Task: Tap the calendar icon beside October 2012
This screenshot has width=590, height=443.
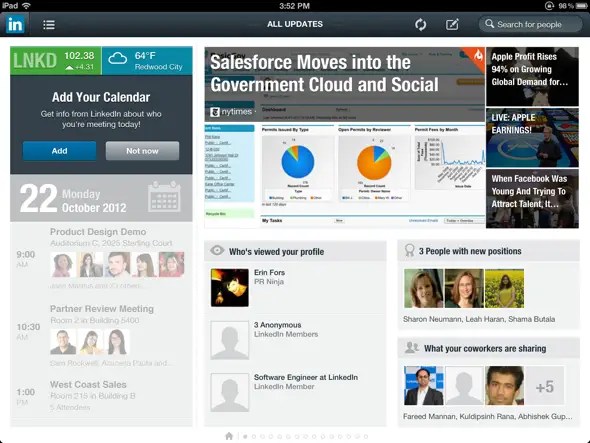Action: coord(164,196)
